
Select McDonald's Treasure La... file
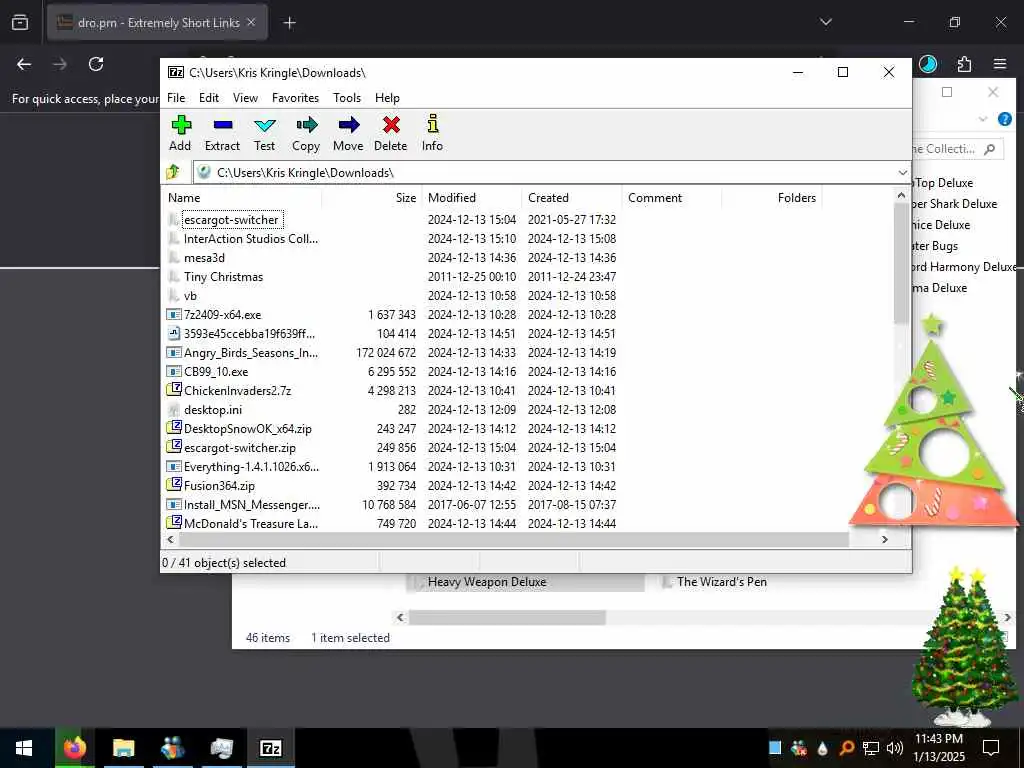[x=251, y=524]
